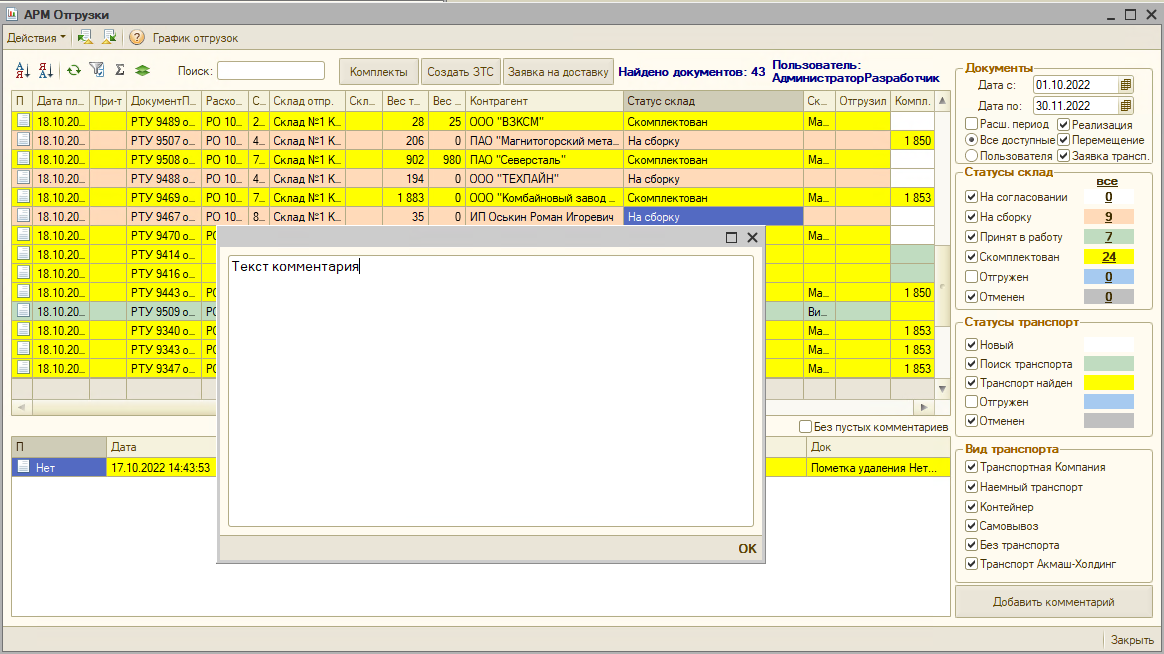The image size is (1164, 654).
Task: Open the Действия dropdown menu
Action: click(x=36, y=37)
